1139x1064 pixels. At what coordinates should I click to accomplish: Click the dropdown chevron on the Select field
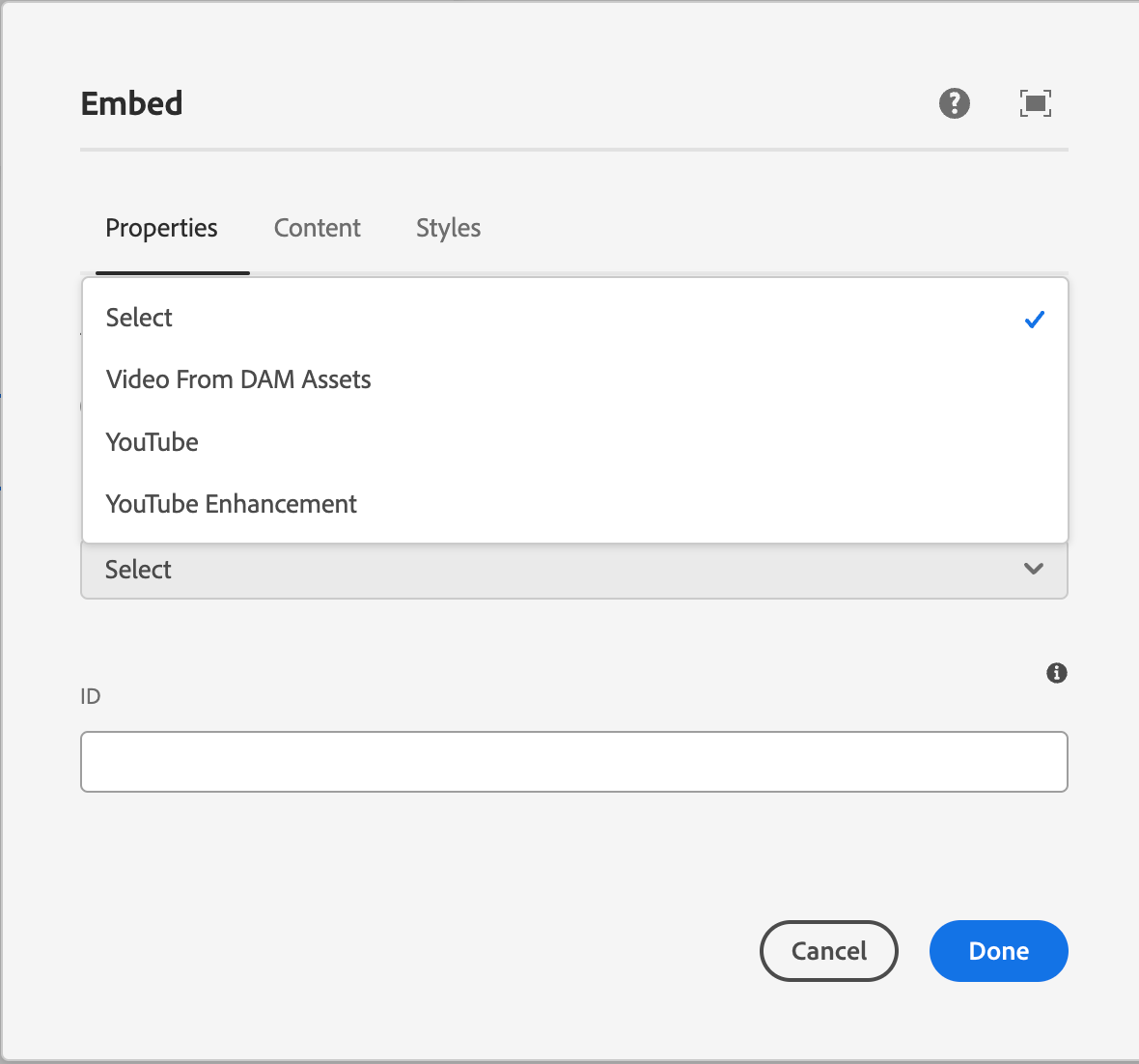coord(1033,570)
